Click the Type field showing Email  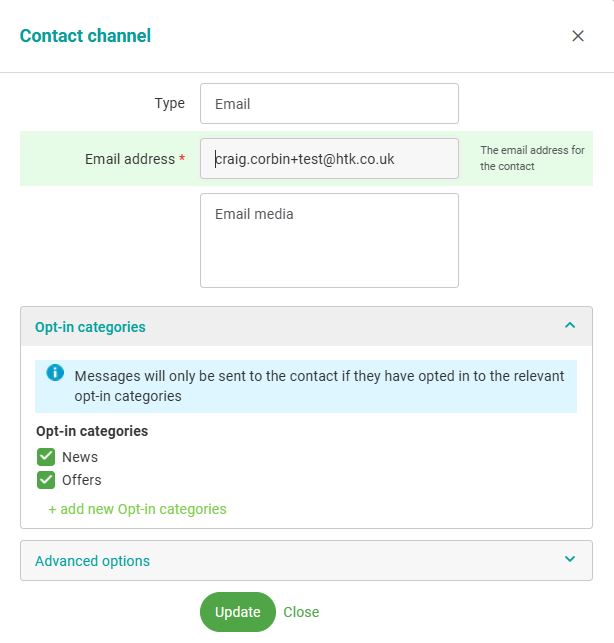point(329,104)
